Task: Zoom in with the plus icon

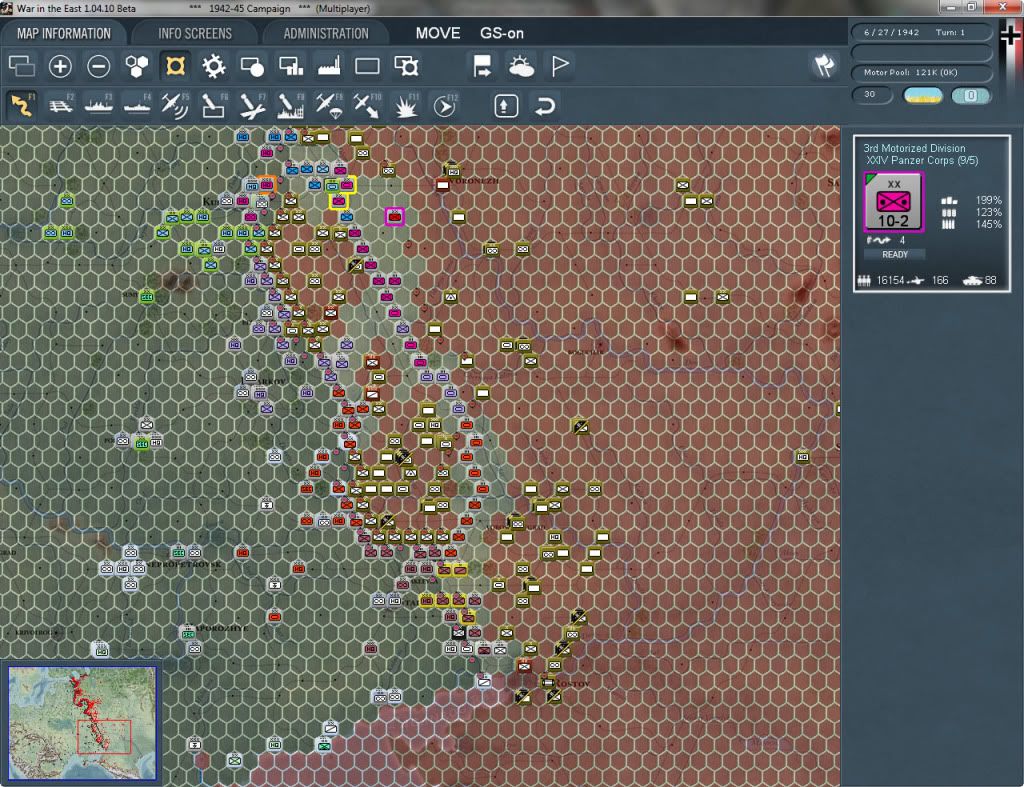Action: click(60, 66)
